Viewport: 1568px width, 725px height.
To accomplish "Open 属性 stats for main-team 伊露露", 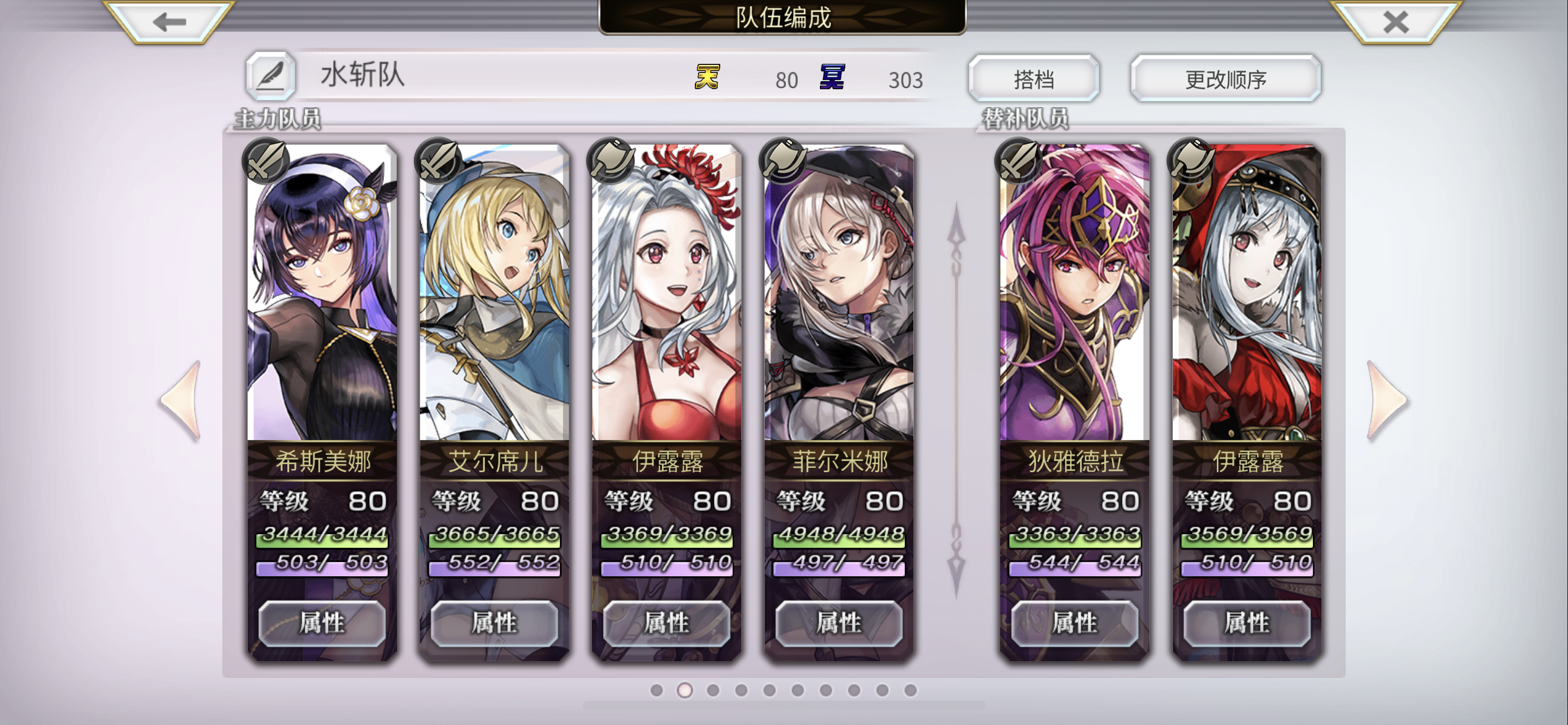I will [666, 623].
